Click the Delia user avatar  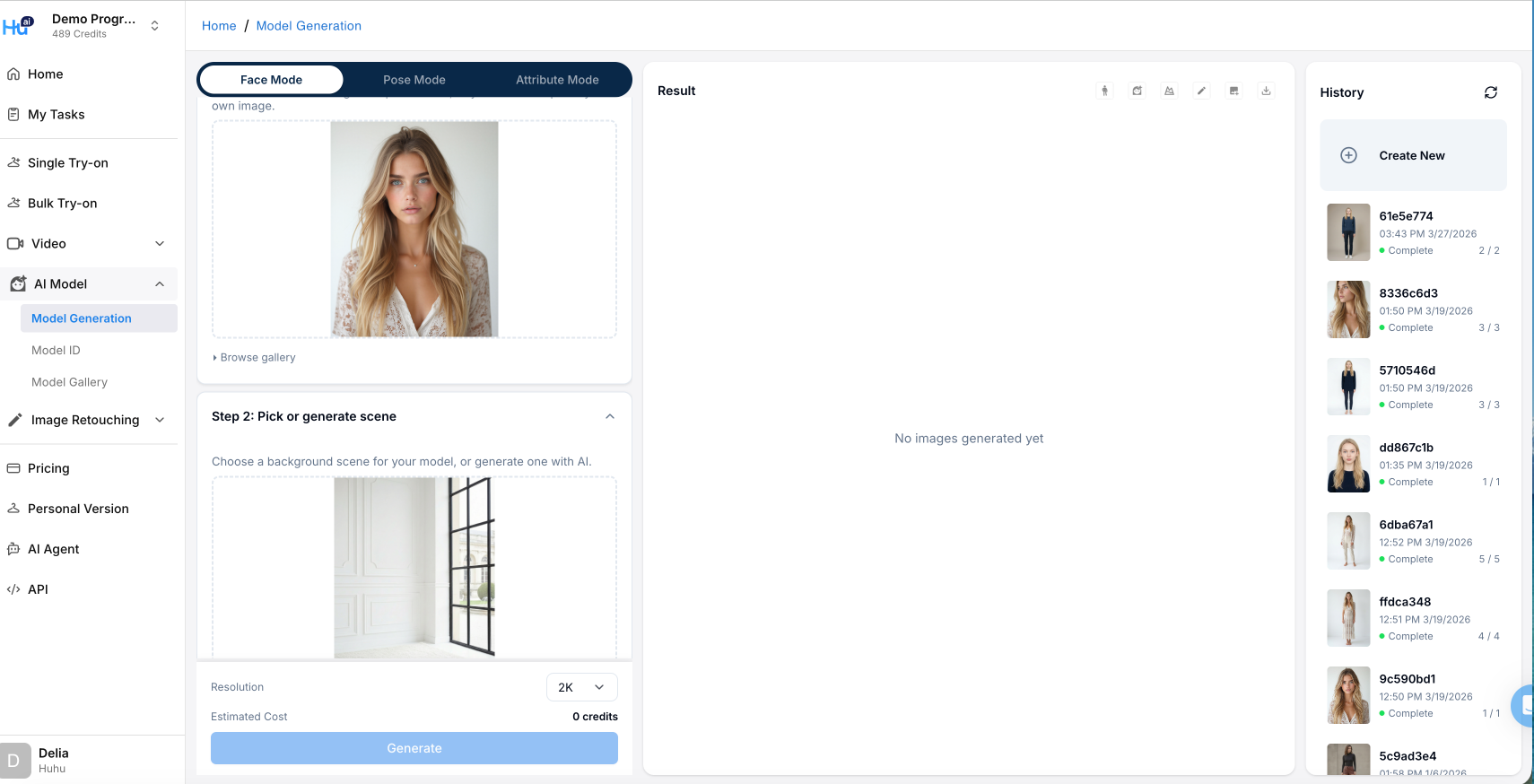15,761
